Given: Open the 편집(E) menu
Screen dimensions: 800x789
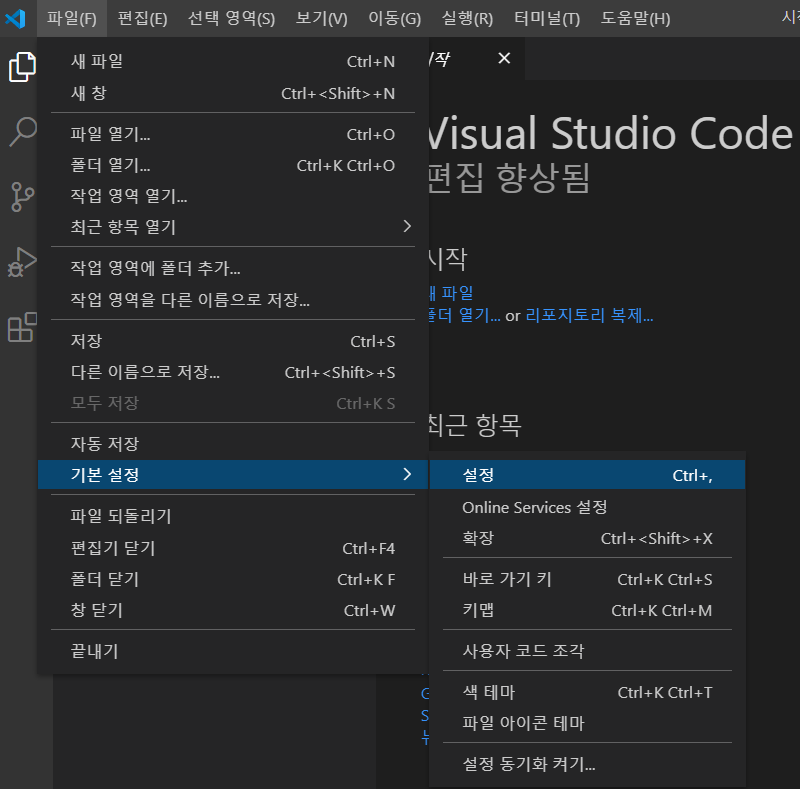Looking at the screenshot, I should click(x=142, y=18).
